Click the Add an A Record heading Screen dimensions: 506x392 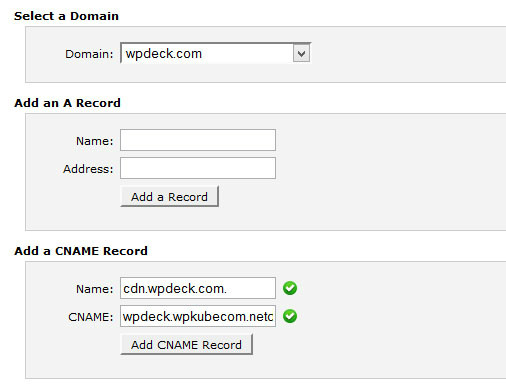pos(67,103)
